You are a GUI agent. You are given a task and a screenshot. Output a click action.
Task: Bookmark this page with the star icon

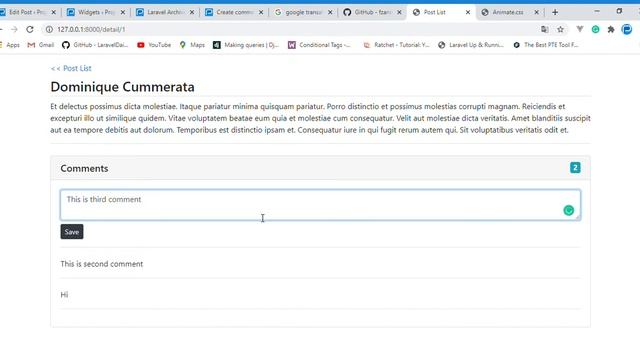tap(560, 29)
